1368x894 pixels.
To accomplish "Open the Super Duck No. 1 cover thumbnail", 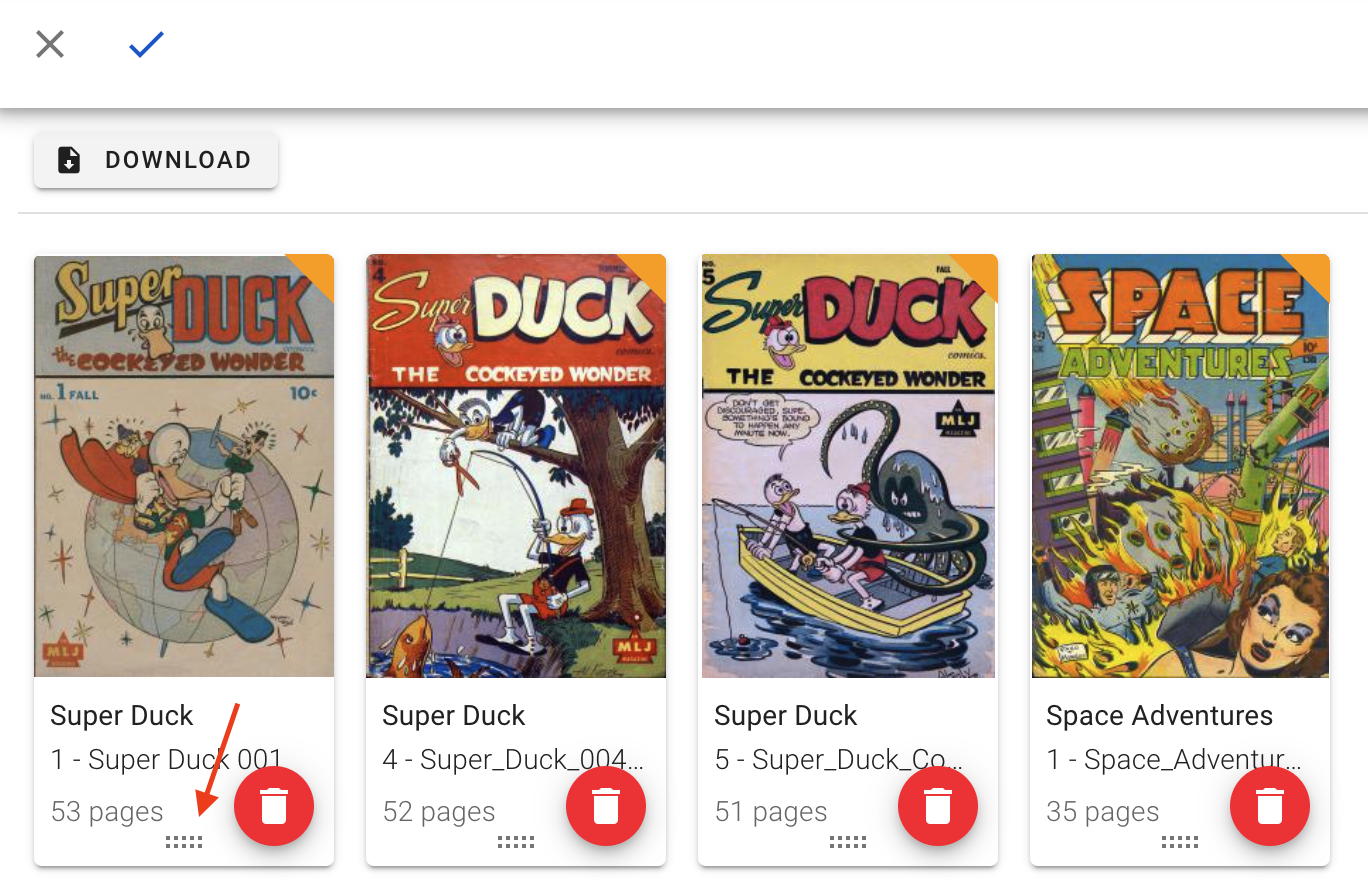I will 184,466.
